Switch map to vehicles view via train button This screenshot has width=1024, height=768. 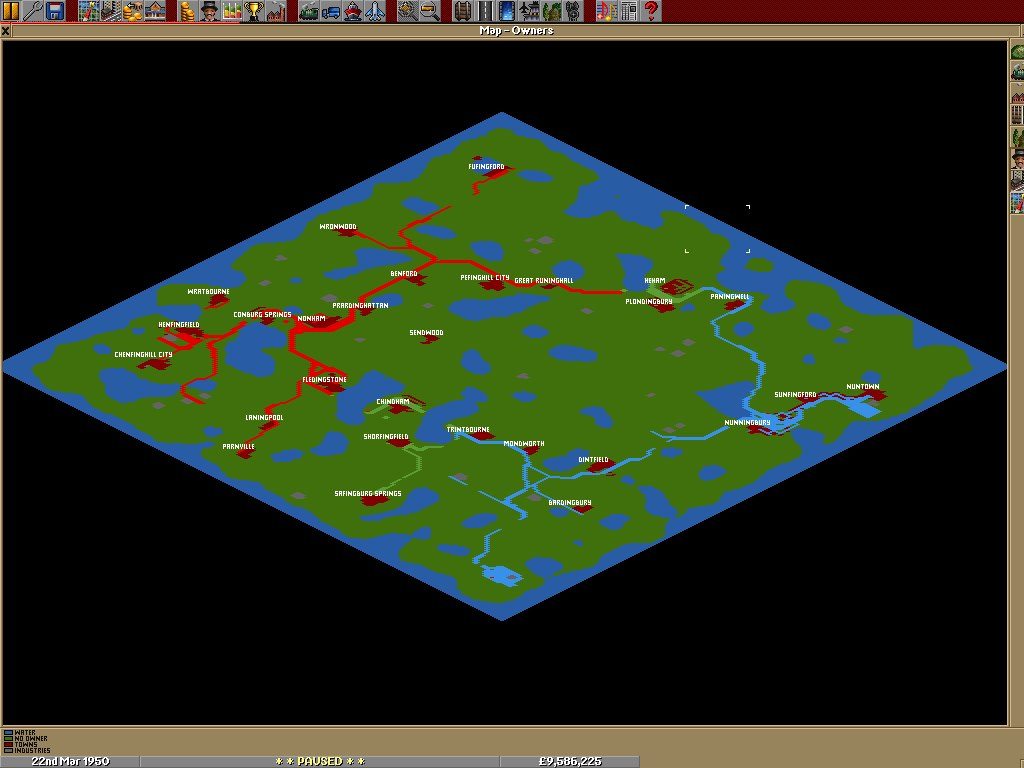coord(1017,72)
